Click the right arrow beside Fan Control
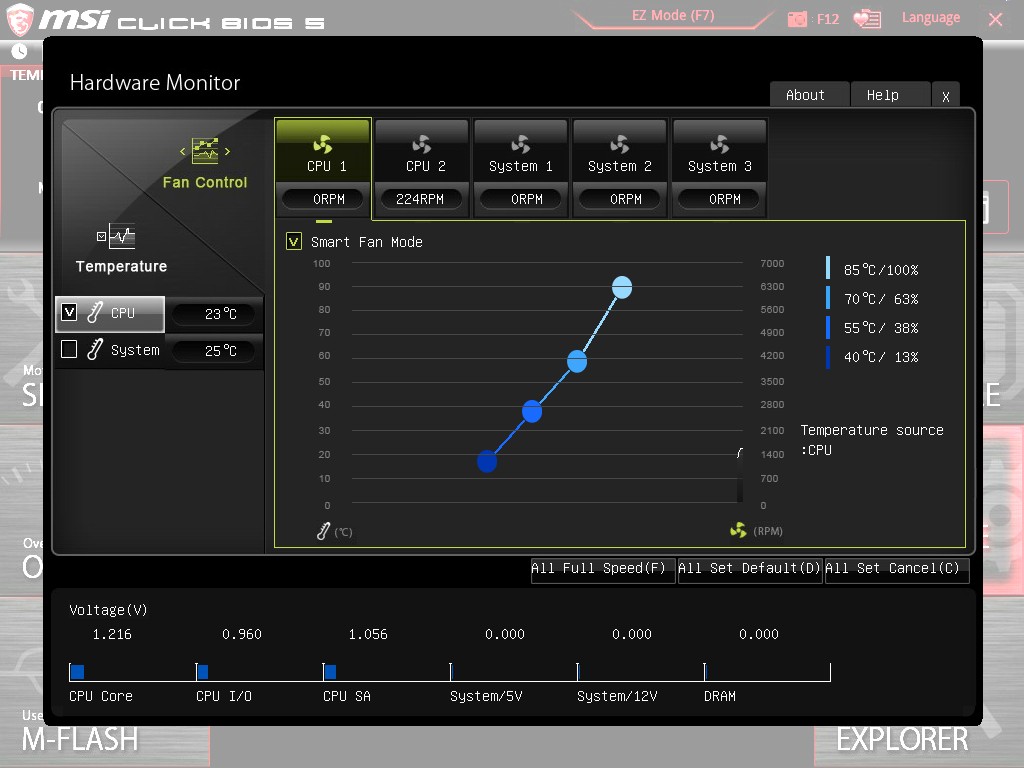1024x768 pixels. pos(227,152)
